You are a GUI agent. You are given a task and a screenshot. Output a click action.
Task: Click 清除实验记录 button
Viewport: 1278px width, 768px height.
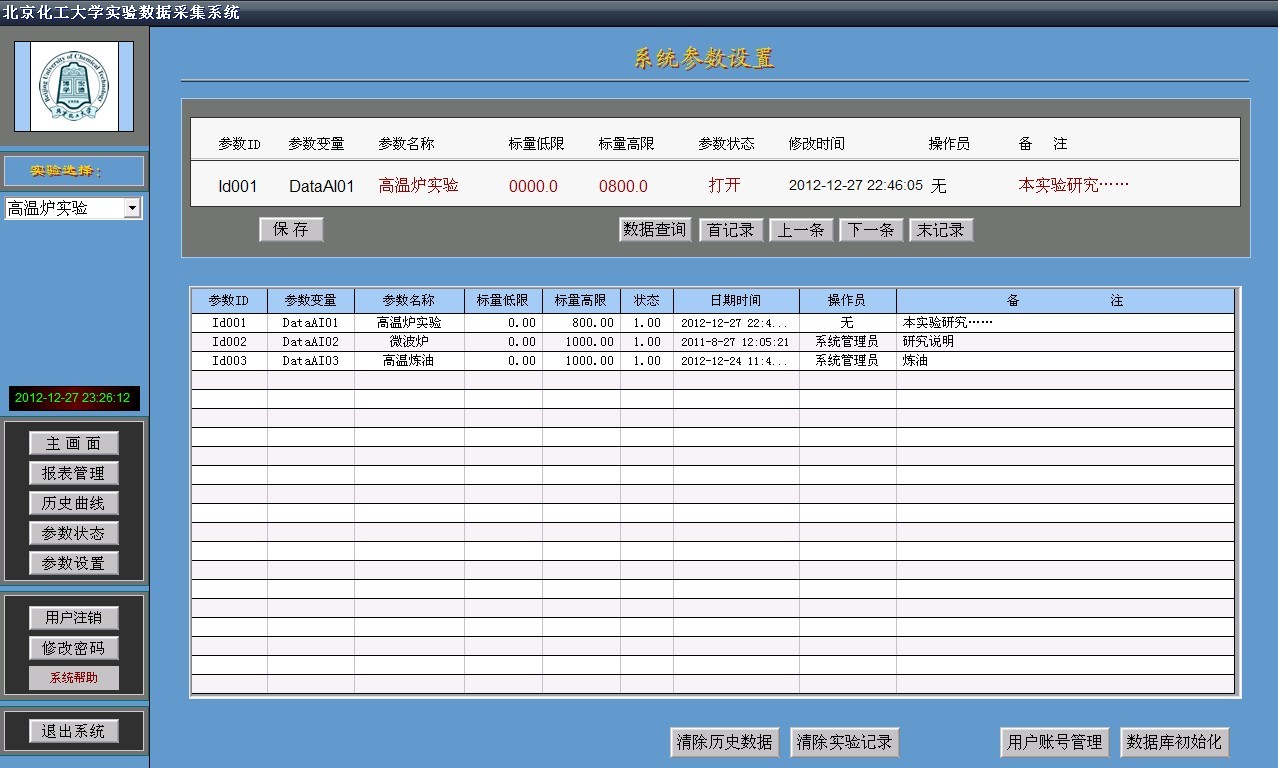(x=845, y=742)
